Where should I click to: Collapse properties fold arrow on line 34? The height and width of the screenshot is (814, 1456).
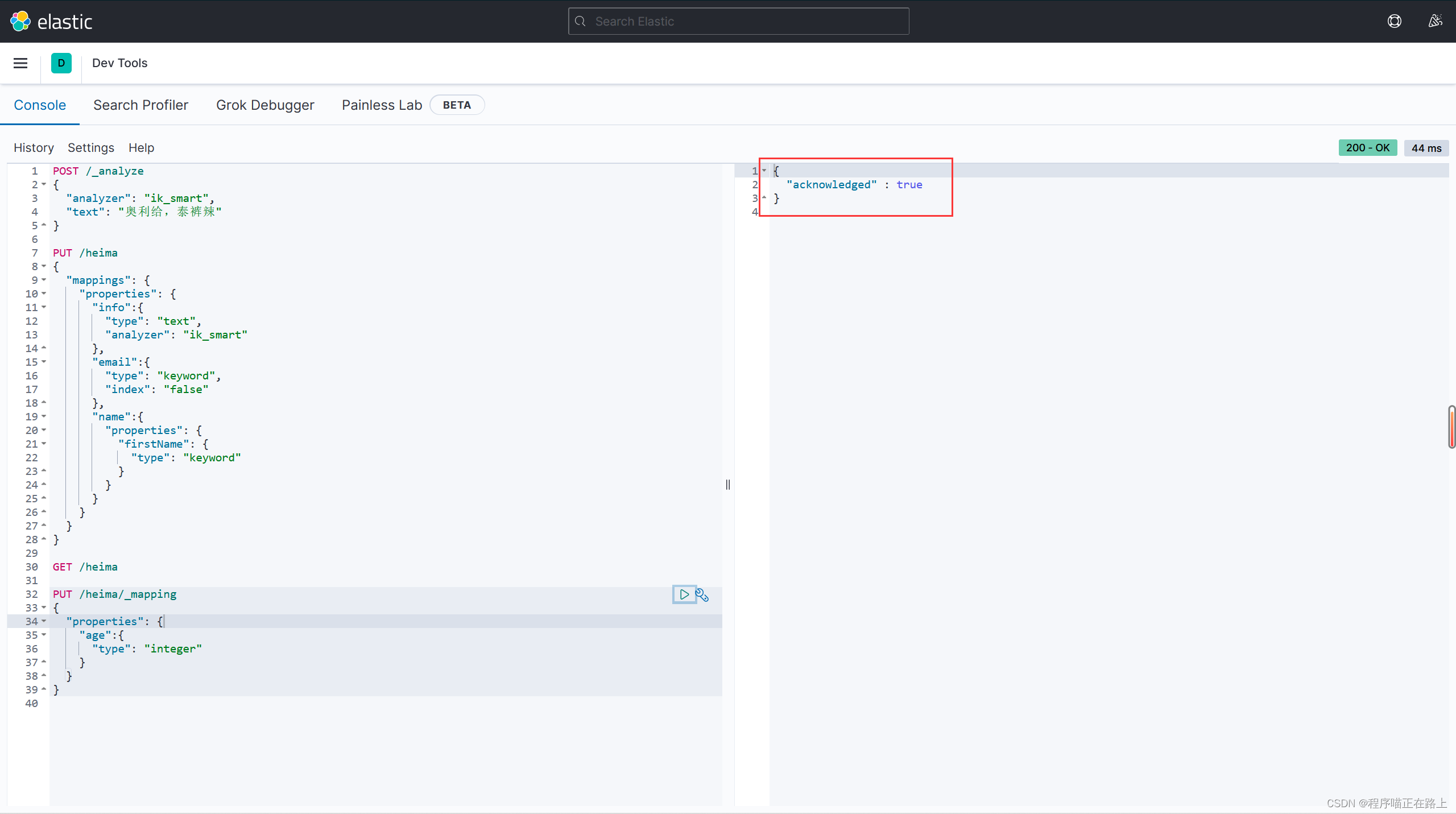pos(44,621)
